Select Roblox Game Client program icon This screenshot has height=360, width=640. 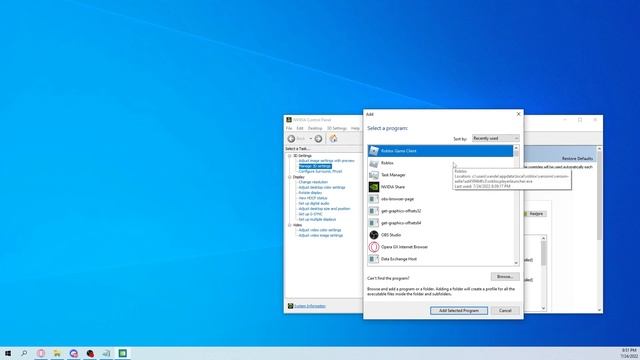pyautogui.click(x=373, y=151)
